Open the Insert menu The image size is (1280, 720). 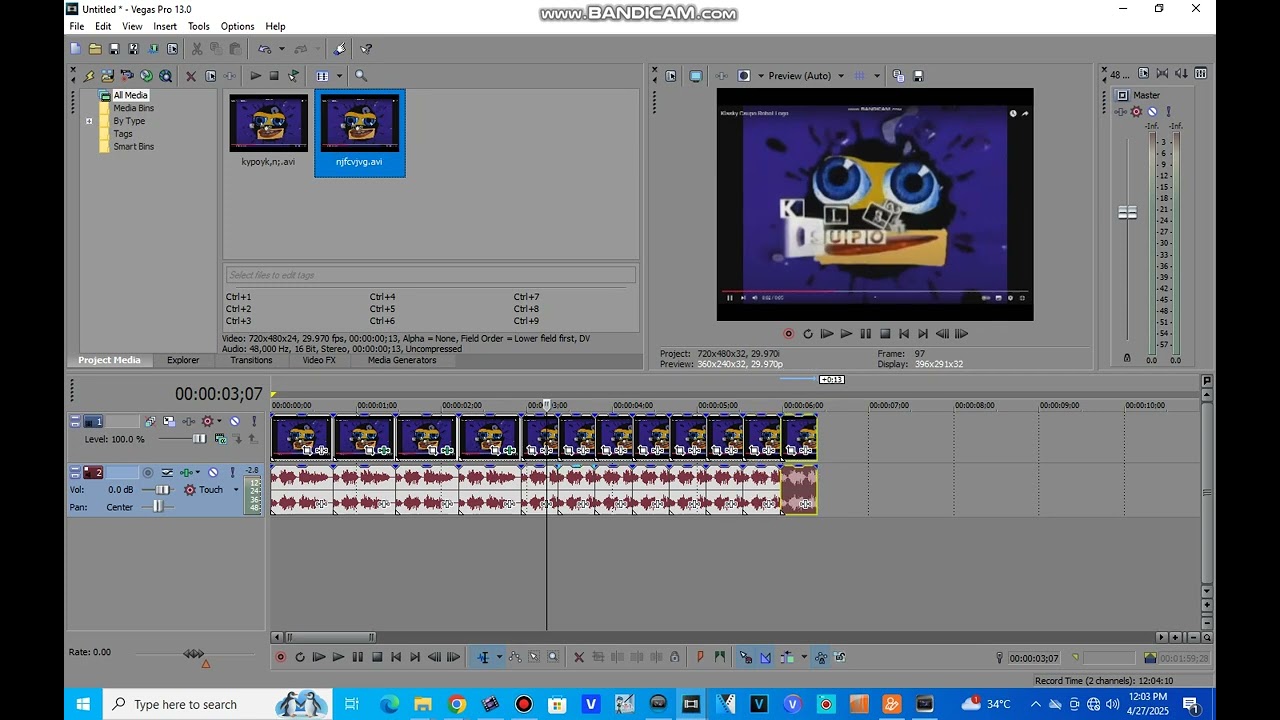coord(165,26)
